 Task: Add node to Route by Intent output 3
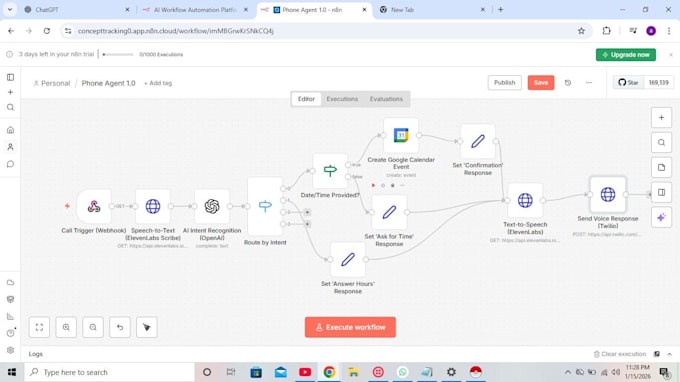coord(307,224)
